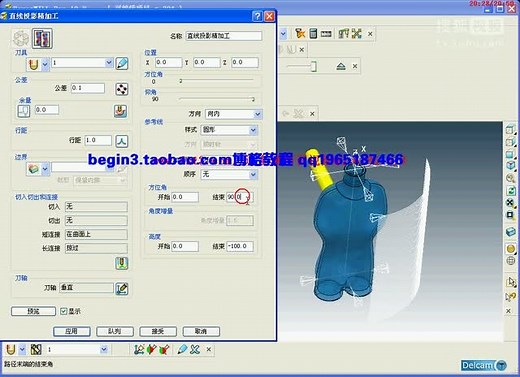Image resolution: width=520 pixels, height=377 pixels.
Task: Open the 方向 dropdown showing 向内
Action: click(234, 114)
